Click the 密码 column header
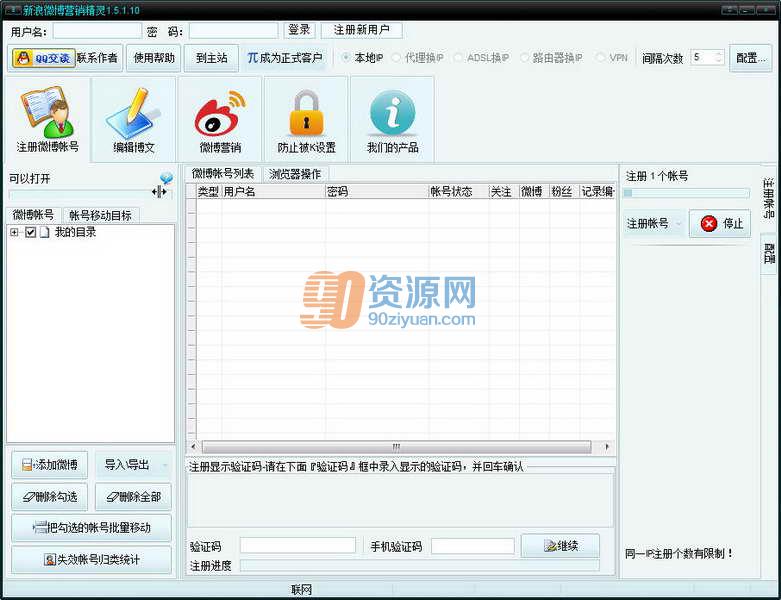The height and width of the screenshot is (600, 781). [x=377, y=192]
